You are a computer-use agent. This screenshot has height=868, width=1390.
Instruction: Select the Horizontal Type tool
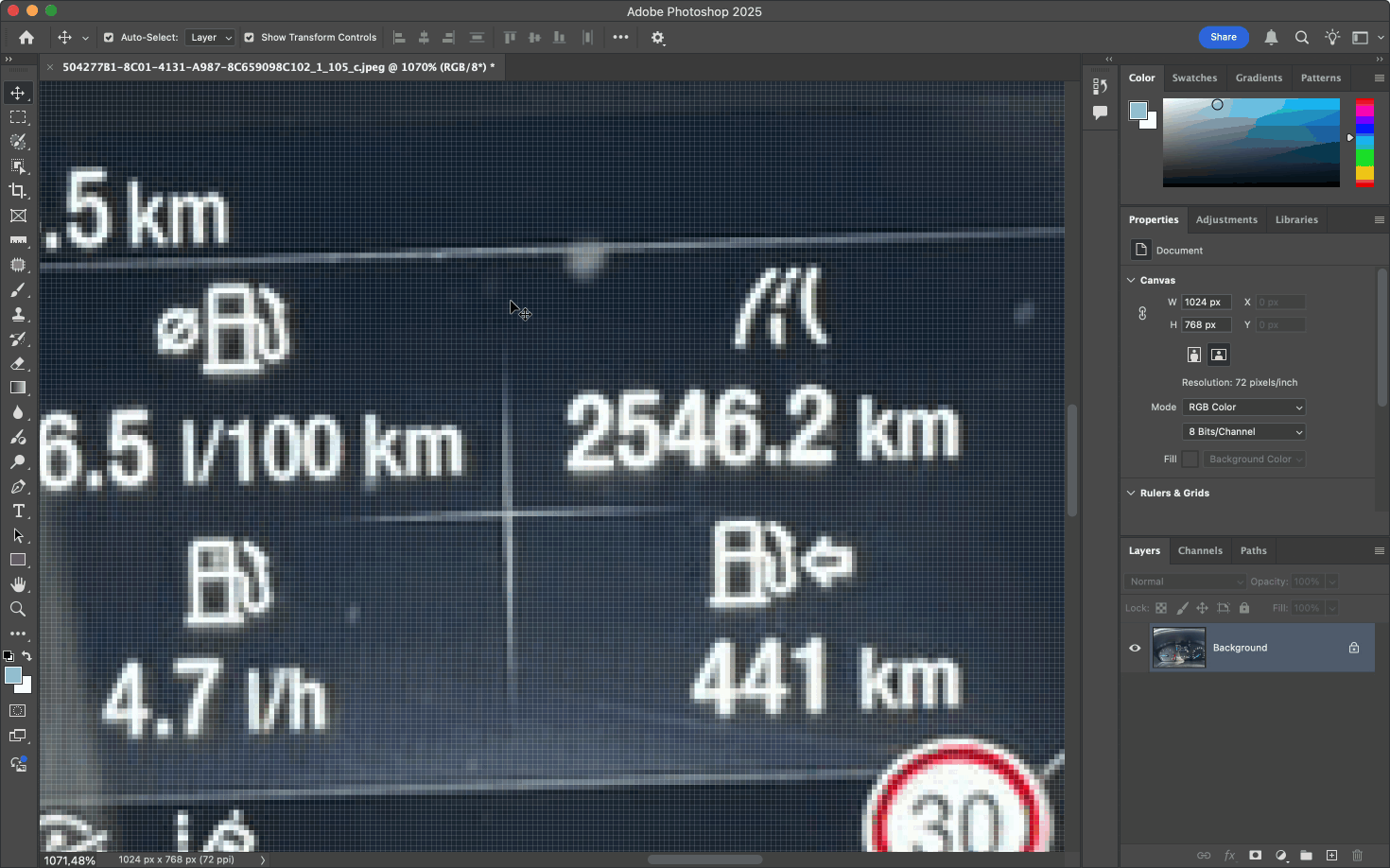tap(18, 512)
